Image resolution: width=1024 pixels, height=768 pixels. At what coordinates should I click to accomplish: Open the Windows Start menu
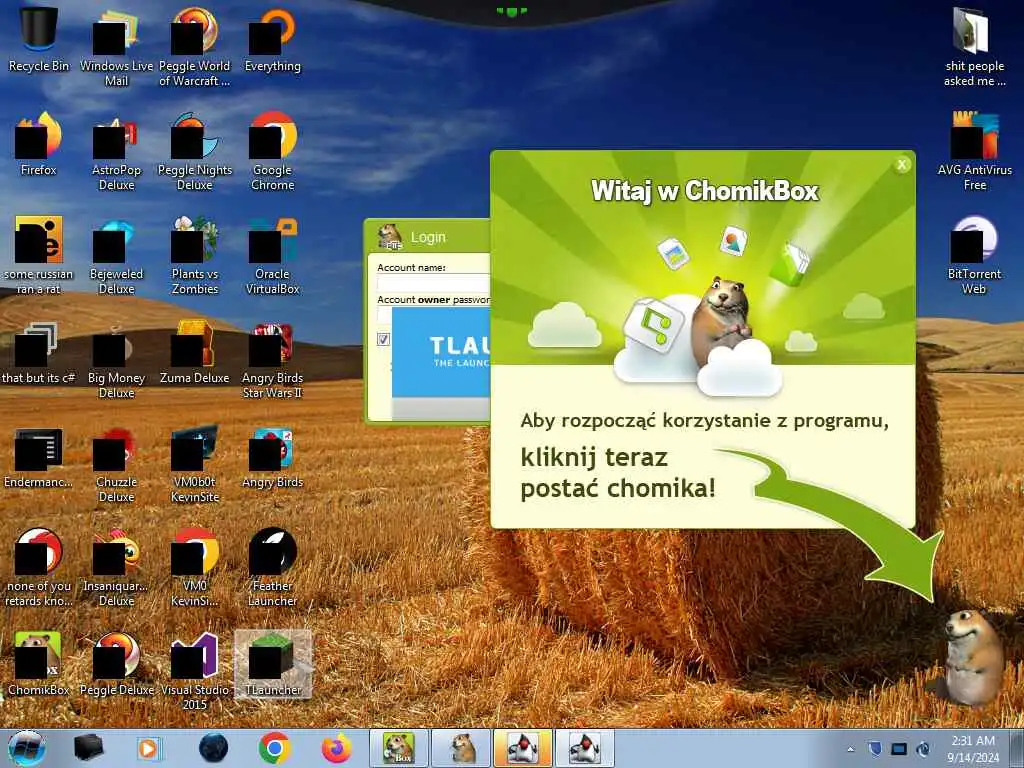pos(27,748)
